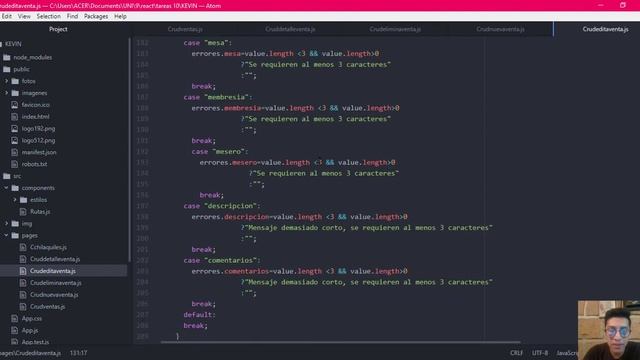Open Crudventas.js in the tree
Viewport: 640px width, 360px height.
click(x=47, y=307)
